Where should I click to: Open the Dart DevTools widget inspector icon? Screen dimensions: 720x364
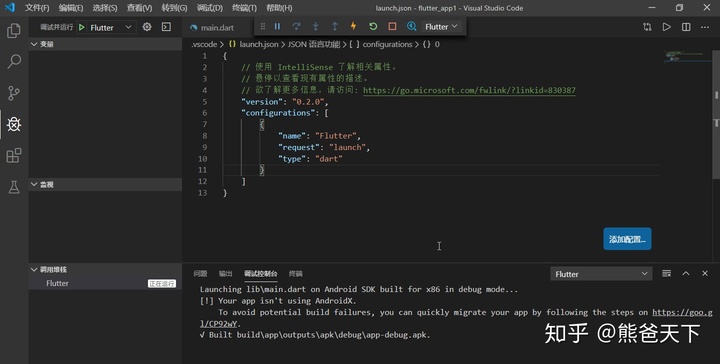click(x=411, y=27)
